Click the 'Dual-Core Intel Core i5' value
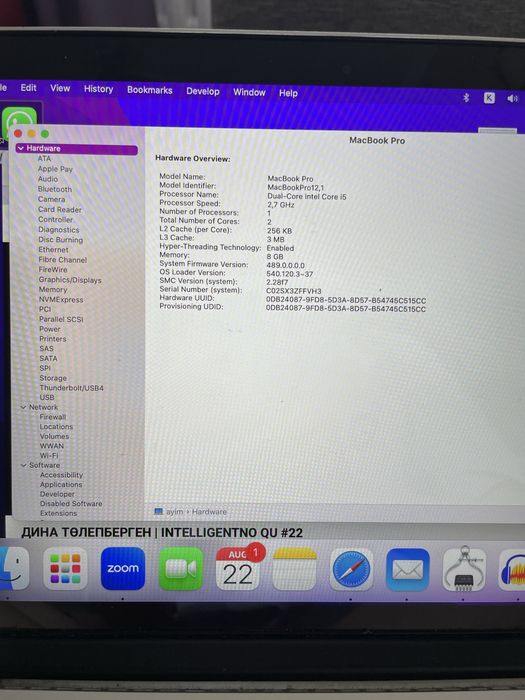 tap(307, 196)
